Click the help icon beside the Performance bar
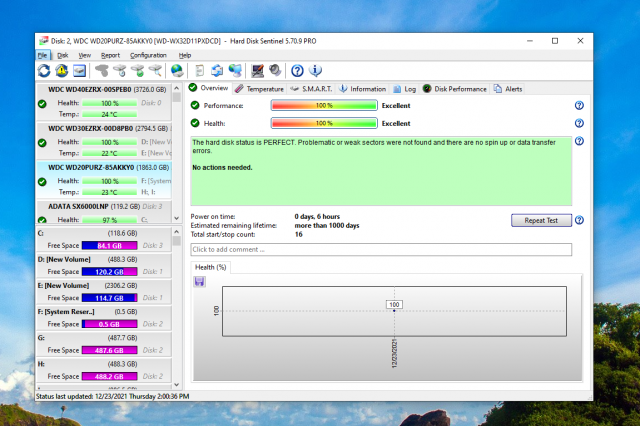Screen dimensions: 640x426 (579, 105)
